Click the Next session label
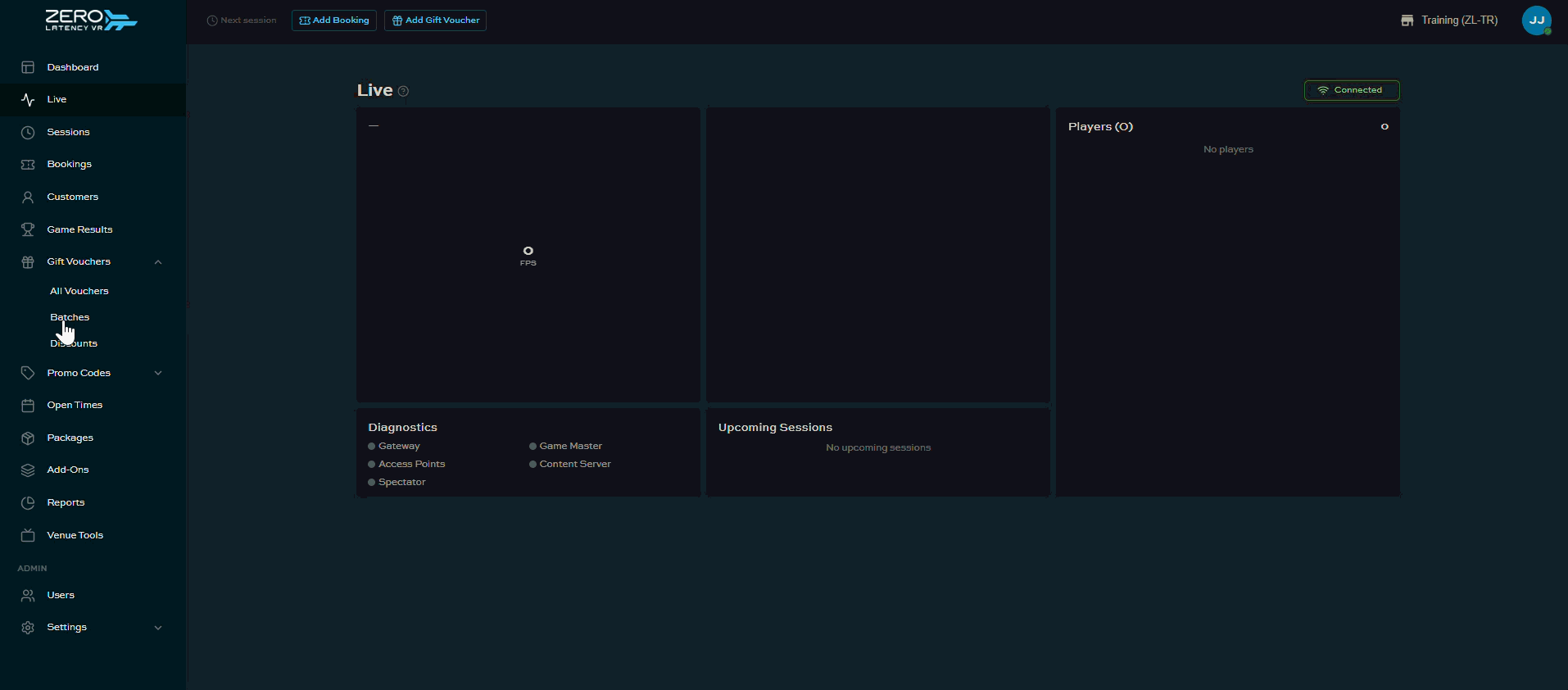 248,20
